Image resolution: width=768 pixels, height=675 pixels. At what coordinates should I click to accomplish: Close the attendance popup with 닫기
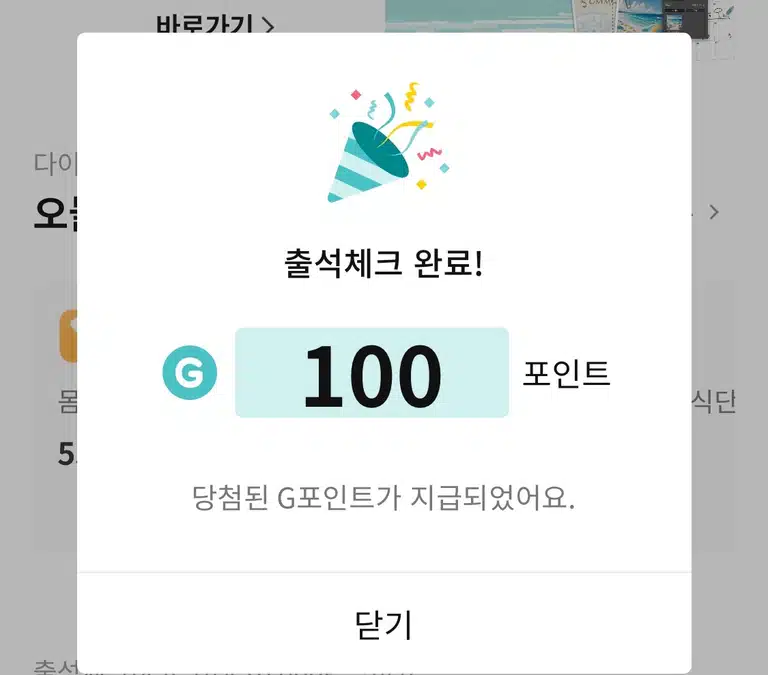pyautogui.click(x=384, y=625)
